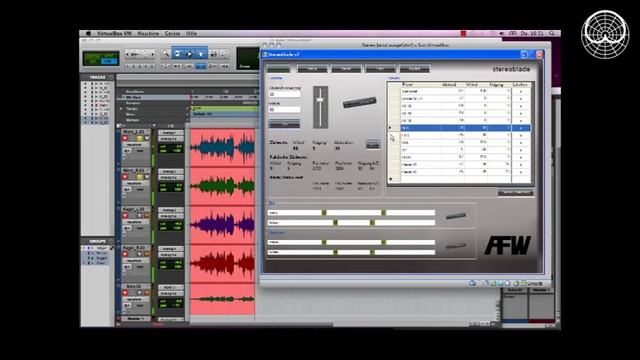This screenshot has width=640, height=360.
Task: Open the input path selector of the blue waveform track
Action: pos(170,133)
